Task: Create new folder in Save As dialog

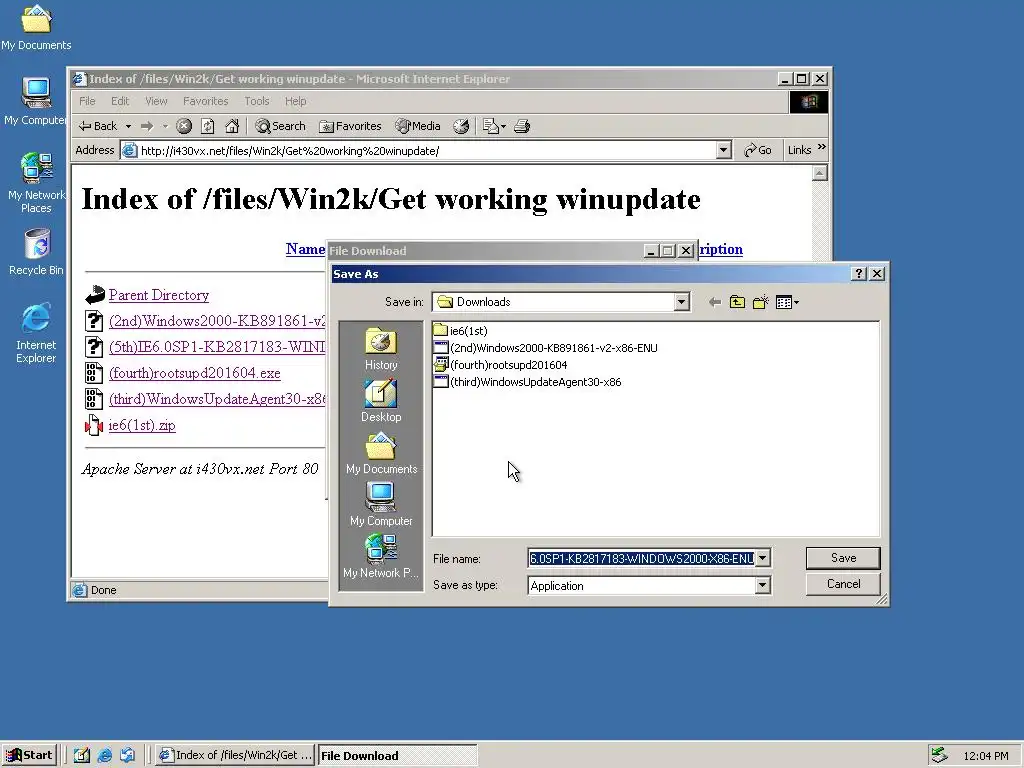Action: (x=760, y=302)
